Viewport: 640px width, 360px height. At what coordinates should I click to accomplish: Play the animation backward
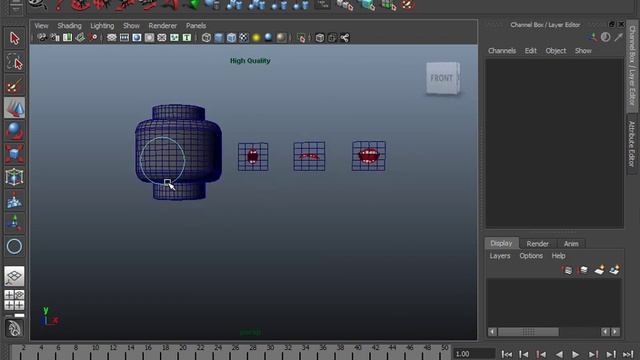click(559, 354)
